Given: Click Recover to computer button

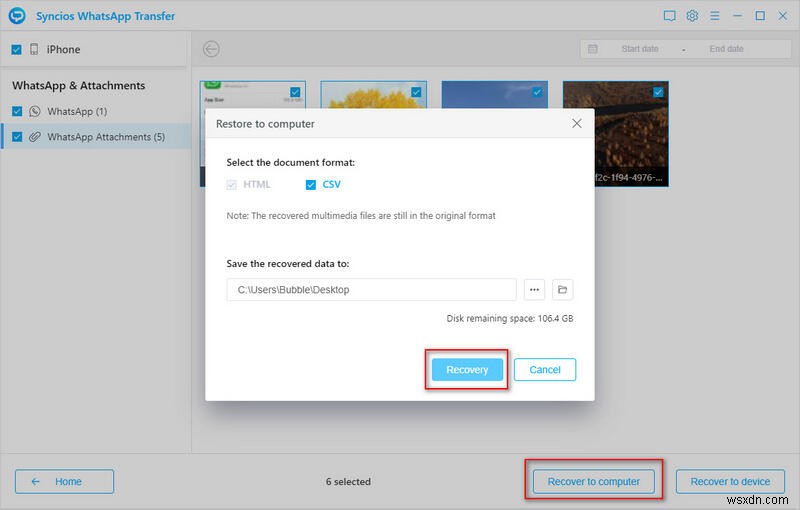Looking at the screenshot, I should click(x=594, y=481).
